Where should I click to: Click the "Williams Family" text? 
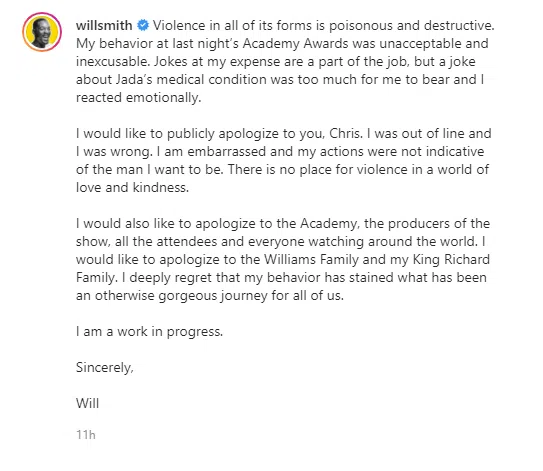coord(311,260)
